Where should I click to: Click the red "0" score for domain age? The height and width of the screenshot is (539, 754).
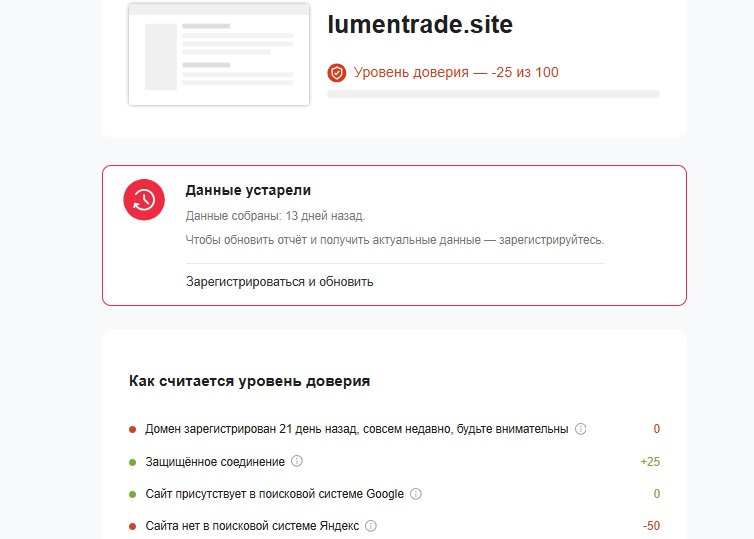click(x=656, y=429)
